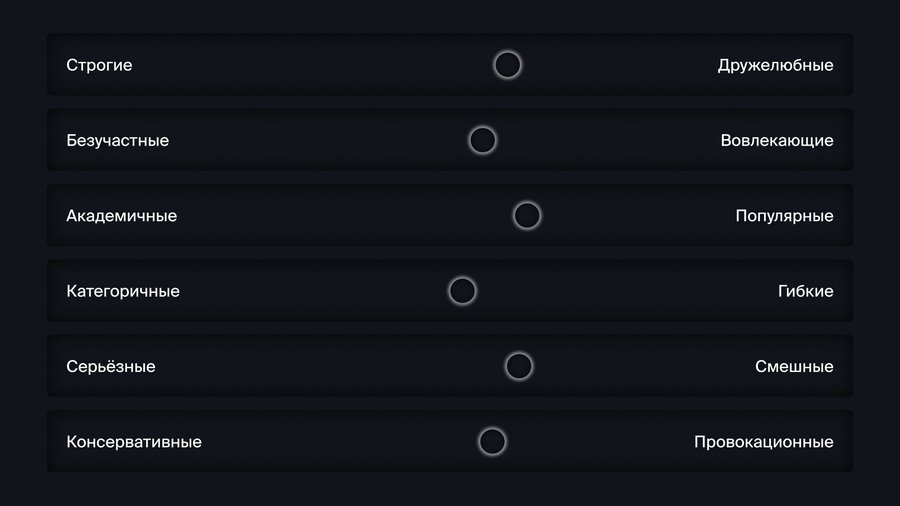Click the Академичные–Популярные slider handle
This screenshot has height=506, width=900.
[527, 215]
